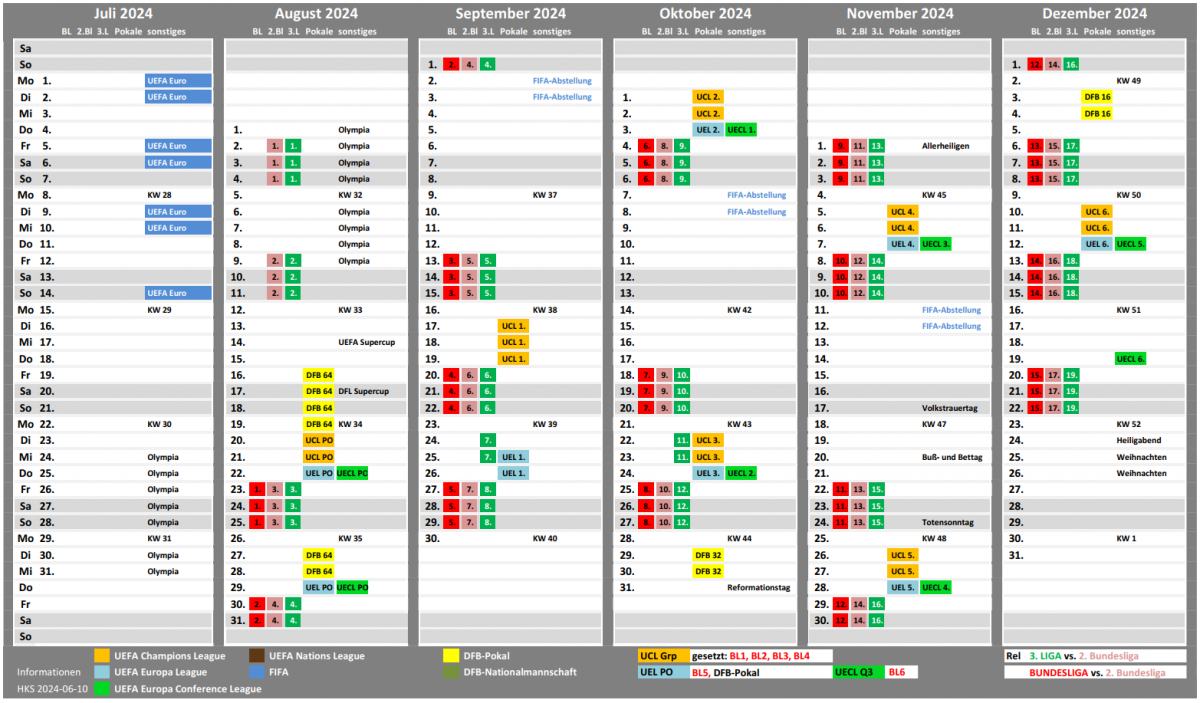Select 'Rel 3. LIGA vs. 2. Bundesliga' legend row
This screenshot has width=1200, height=703.
click(x=1094, y=656)
